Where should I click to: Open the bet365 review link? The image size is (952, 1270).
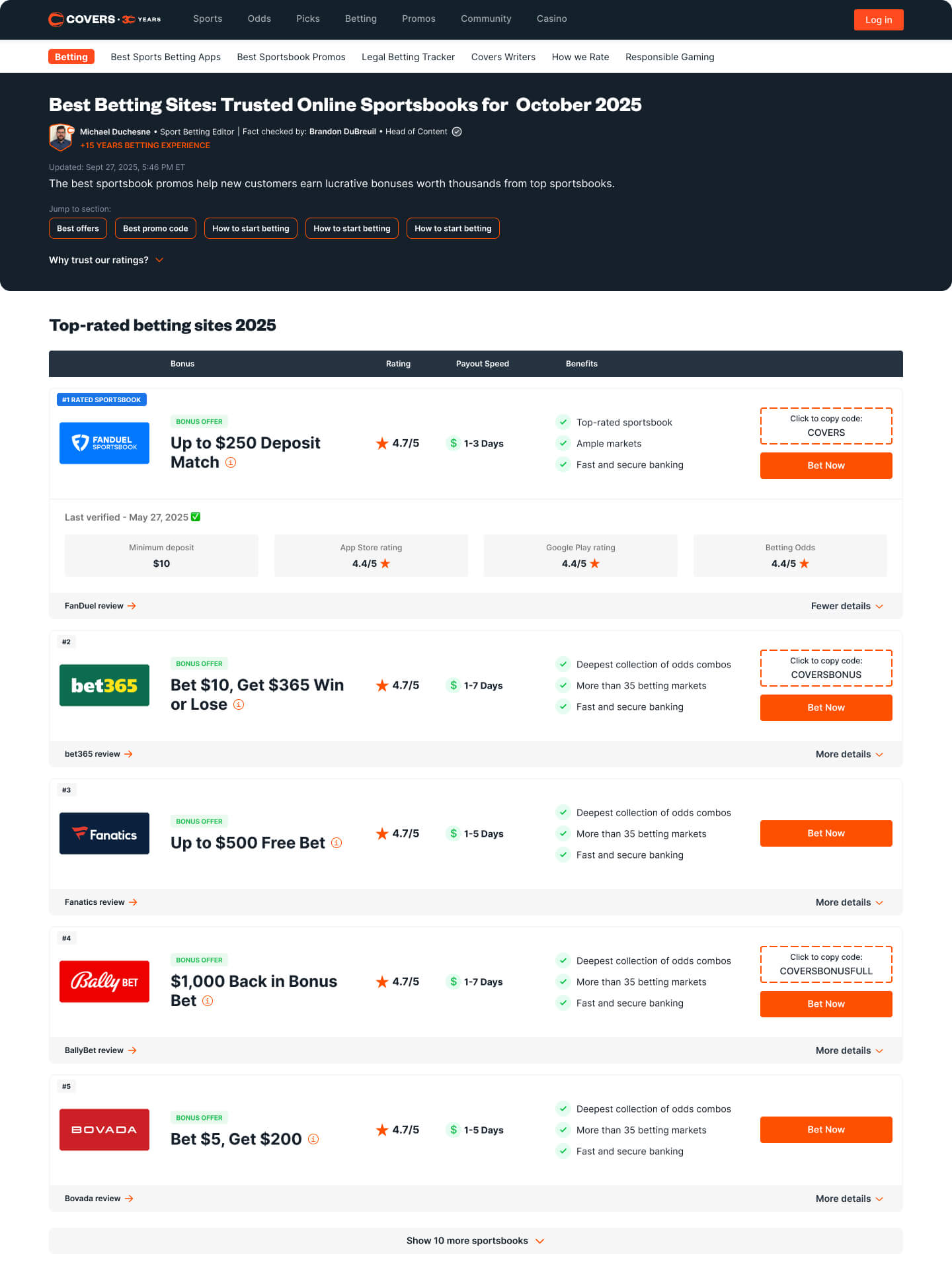pos(99,754)
